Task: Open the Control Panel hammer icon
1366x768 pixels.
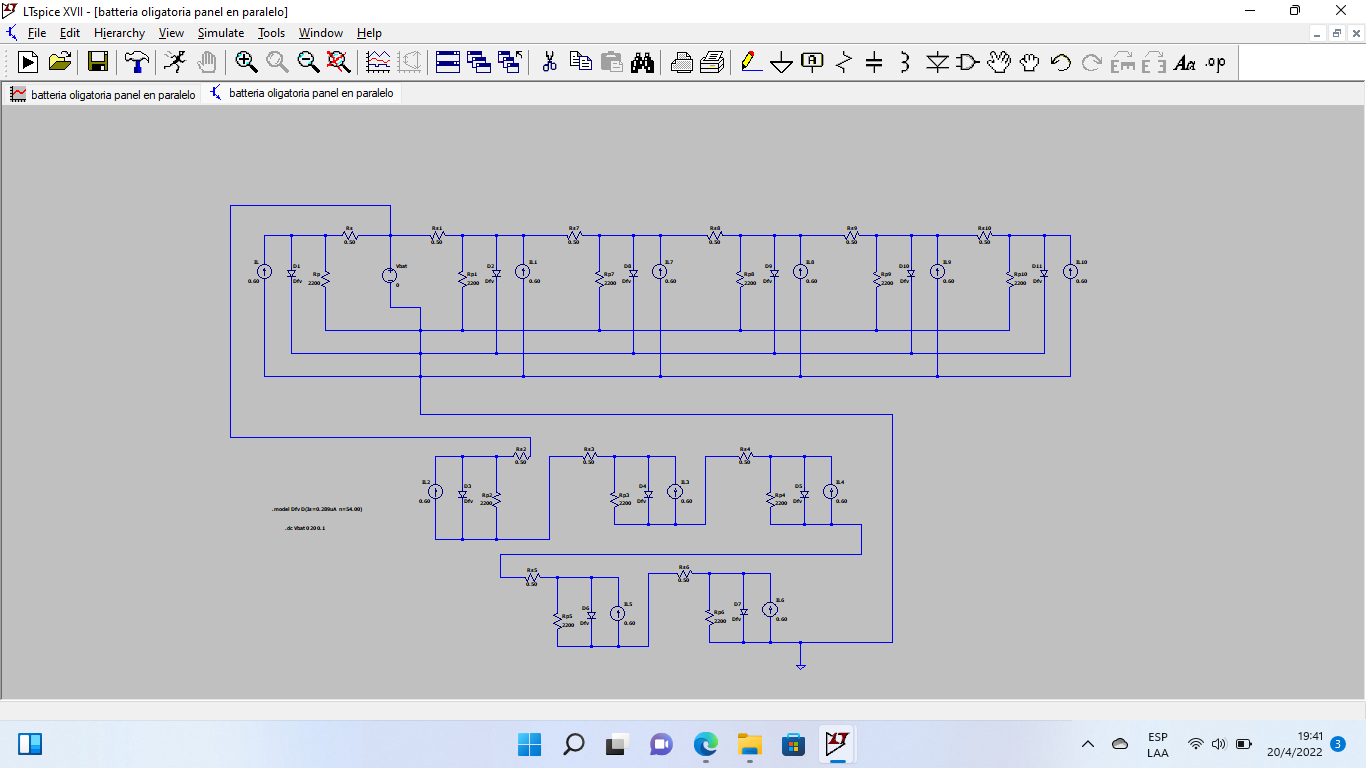Action: tap(137, 62)
